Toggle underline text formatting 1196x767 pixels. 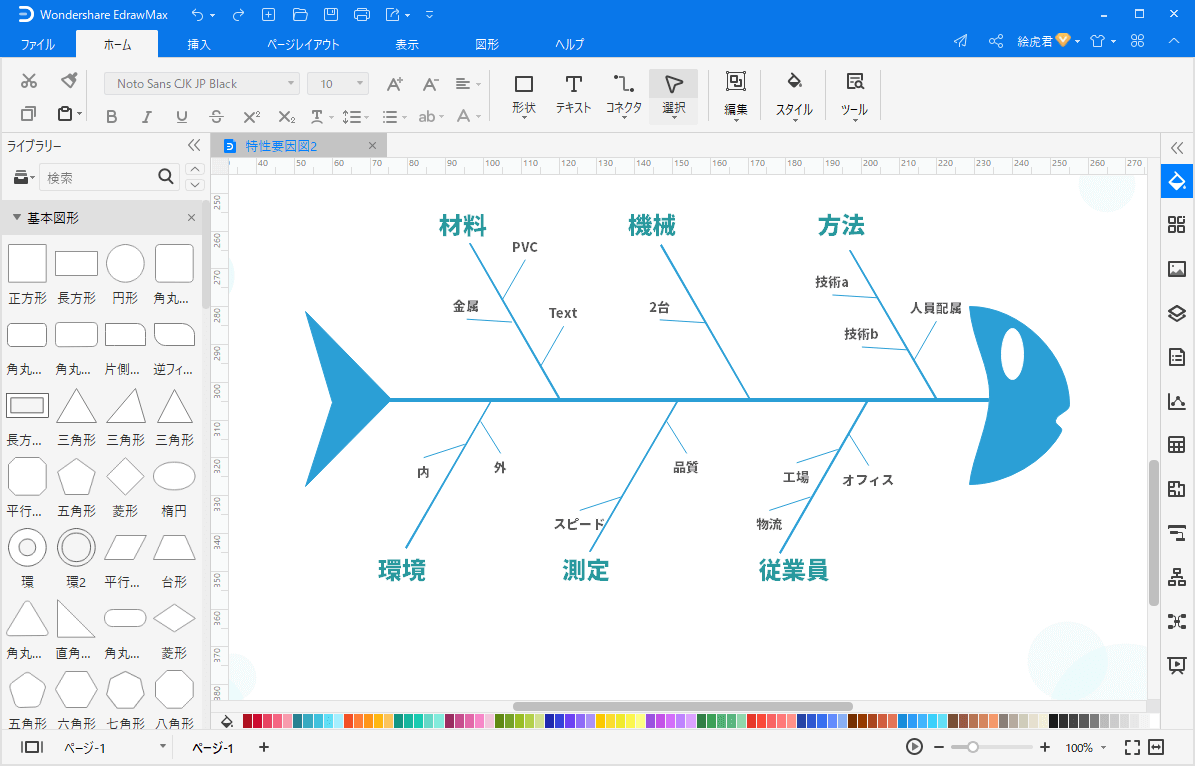(x=181, y=117)
